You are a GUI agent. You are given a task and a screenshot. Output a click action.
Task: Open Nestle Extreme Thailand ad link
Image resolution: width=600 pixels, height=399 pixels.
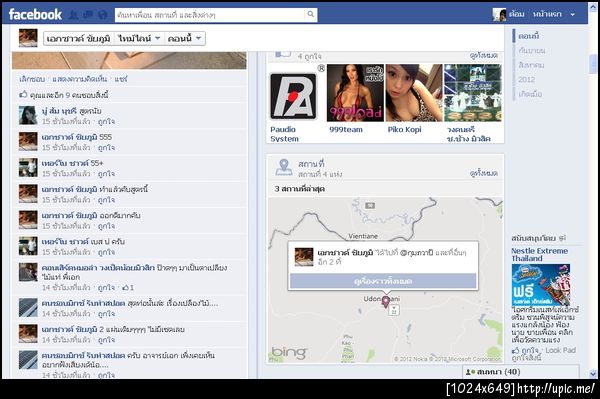[x=540, y=255]
